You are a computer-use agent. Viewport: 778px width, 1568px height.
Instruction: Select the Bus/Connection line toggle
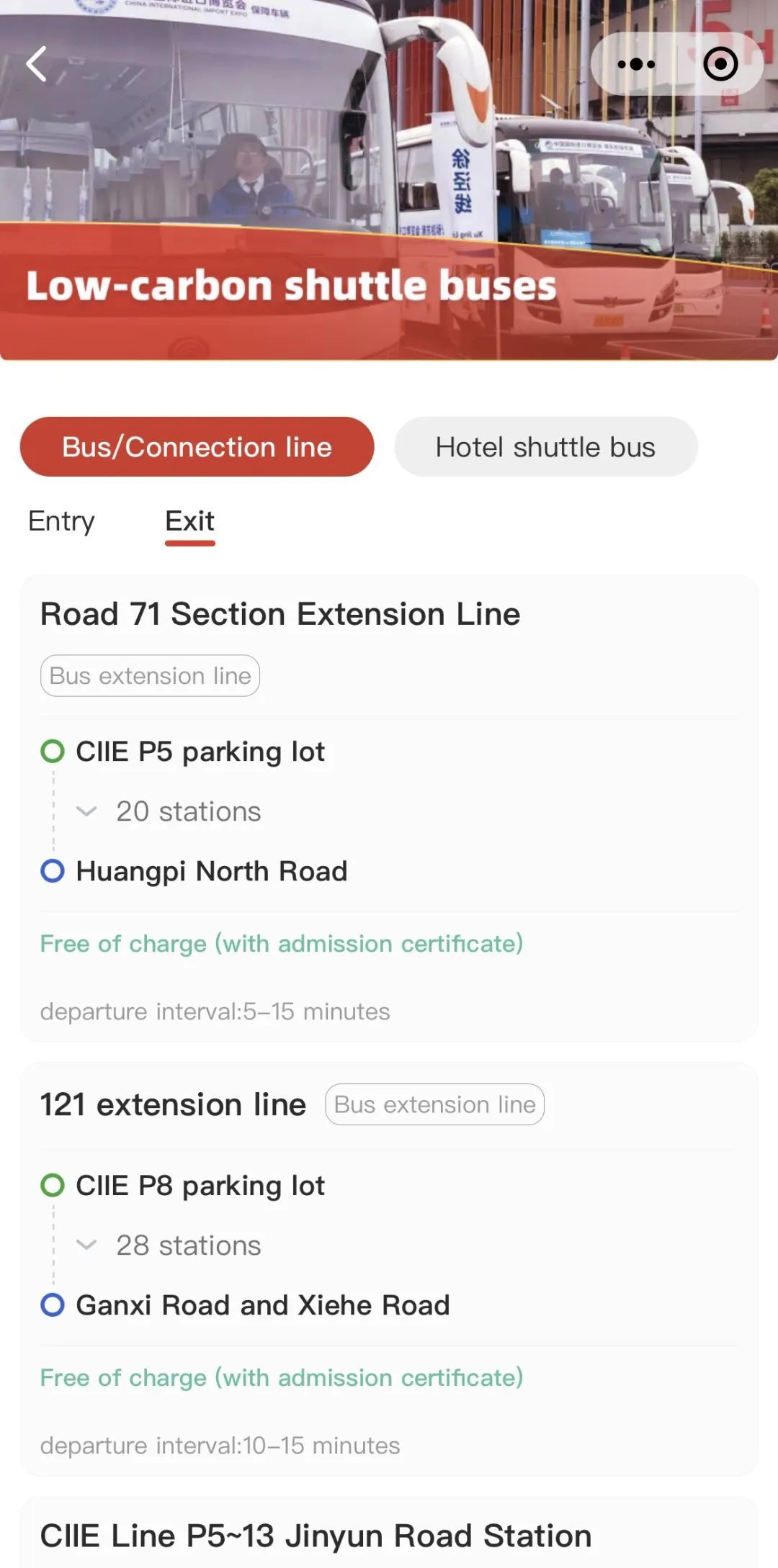pos(197,447)
